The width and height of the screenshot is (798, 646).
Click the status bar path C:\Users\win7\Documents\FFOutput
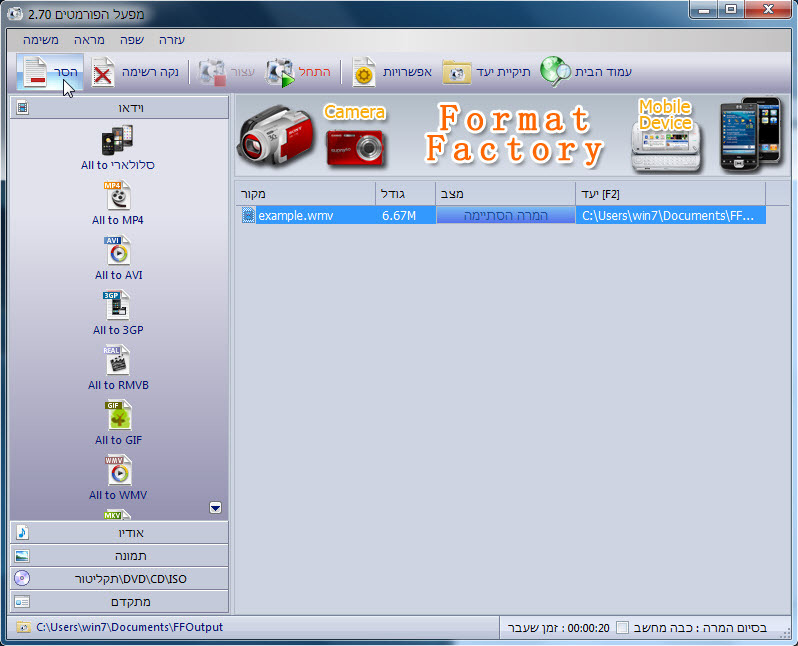point(129,627)
